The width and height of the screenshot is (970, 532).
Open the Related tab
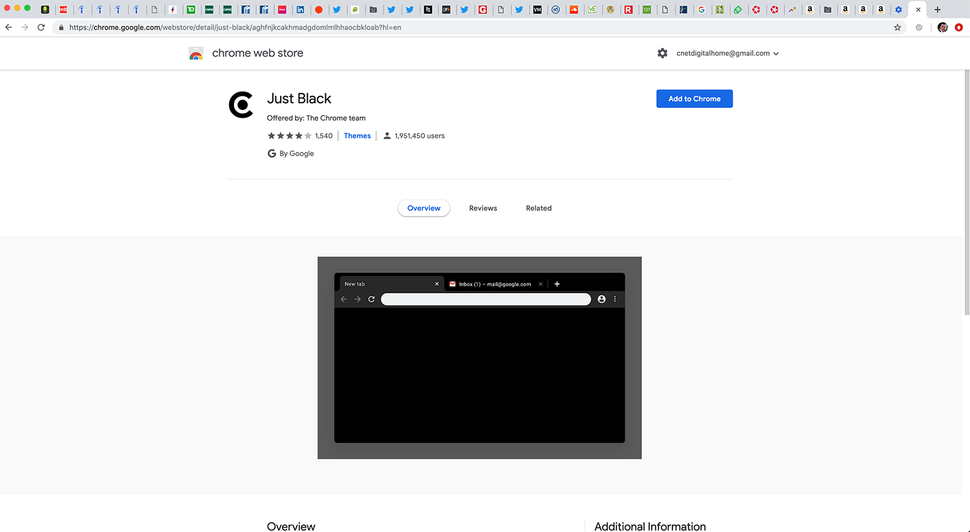tap(538, 208)
